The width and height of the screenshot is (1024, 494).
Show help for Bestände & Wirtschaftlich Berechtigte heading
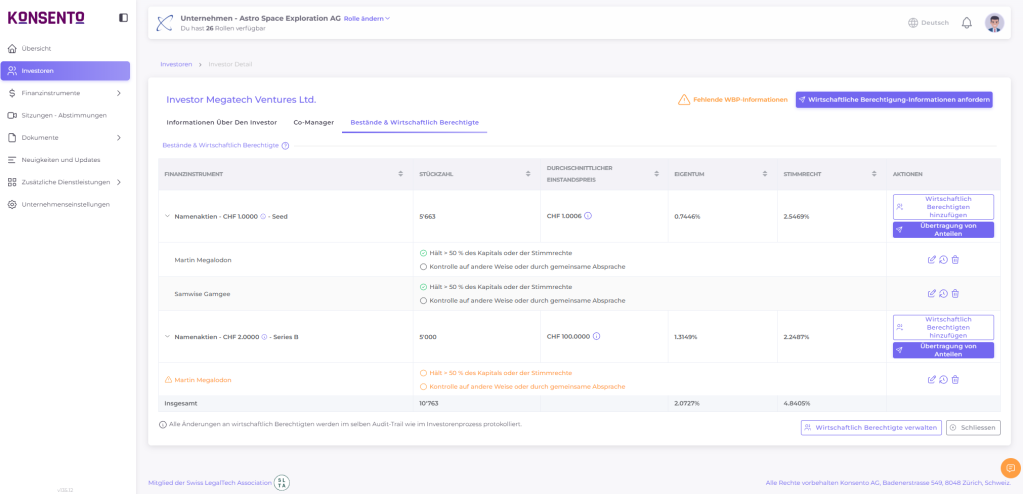coord(285,146)
